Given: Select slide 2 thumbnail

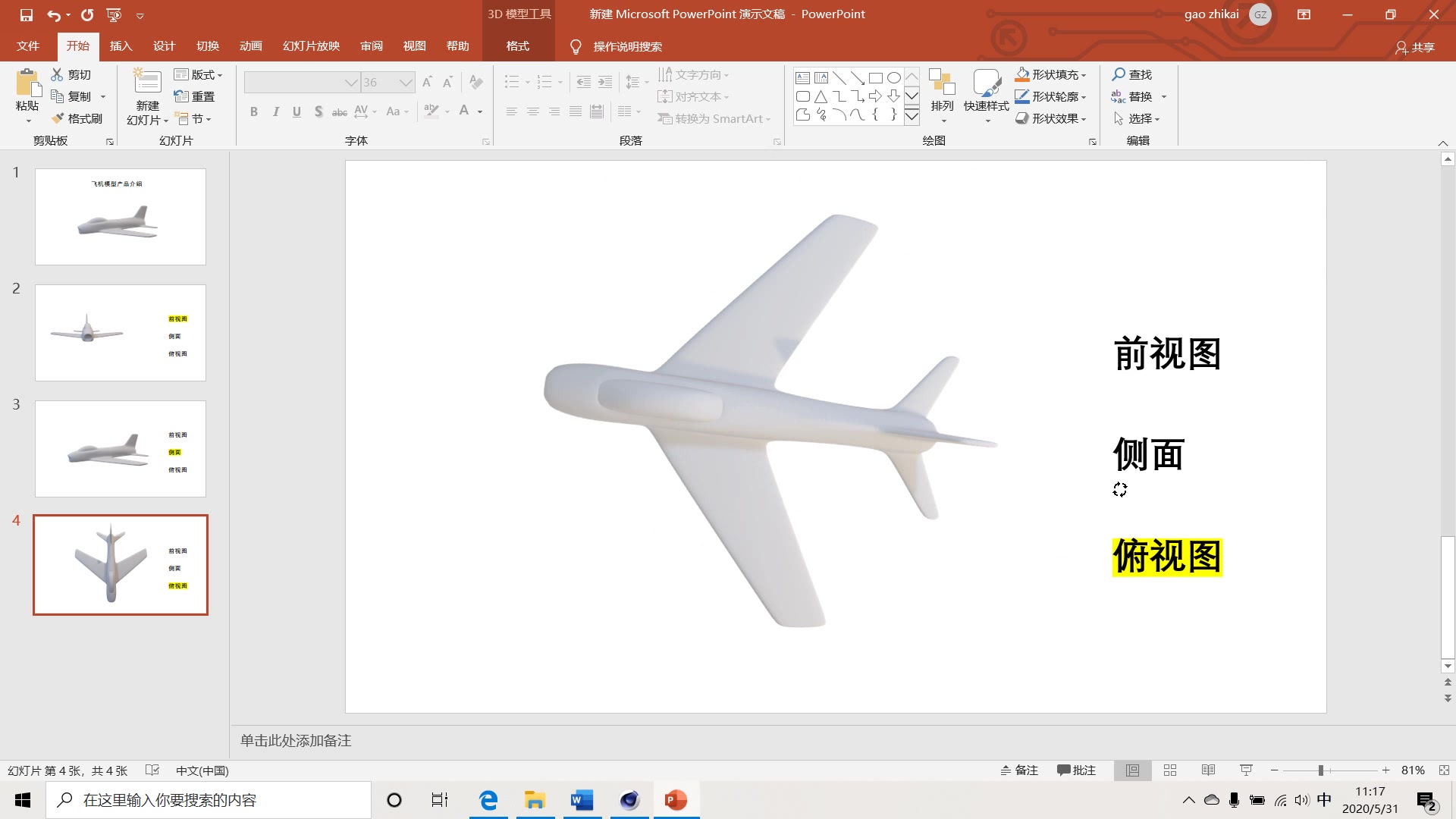Looking at the screenshot, I should (120, 332).
